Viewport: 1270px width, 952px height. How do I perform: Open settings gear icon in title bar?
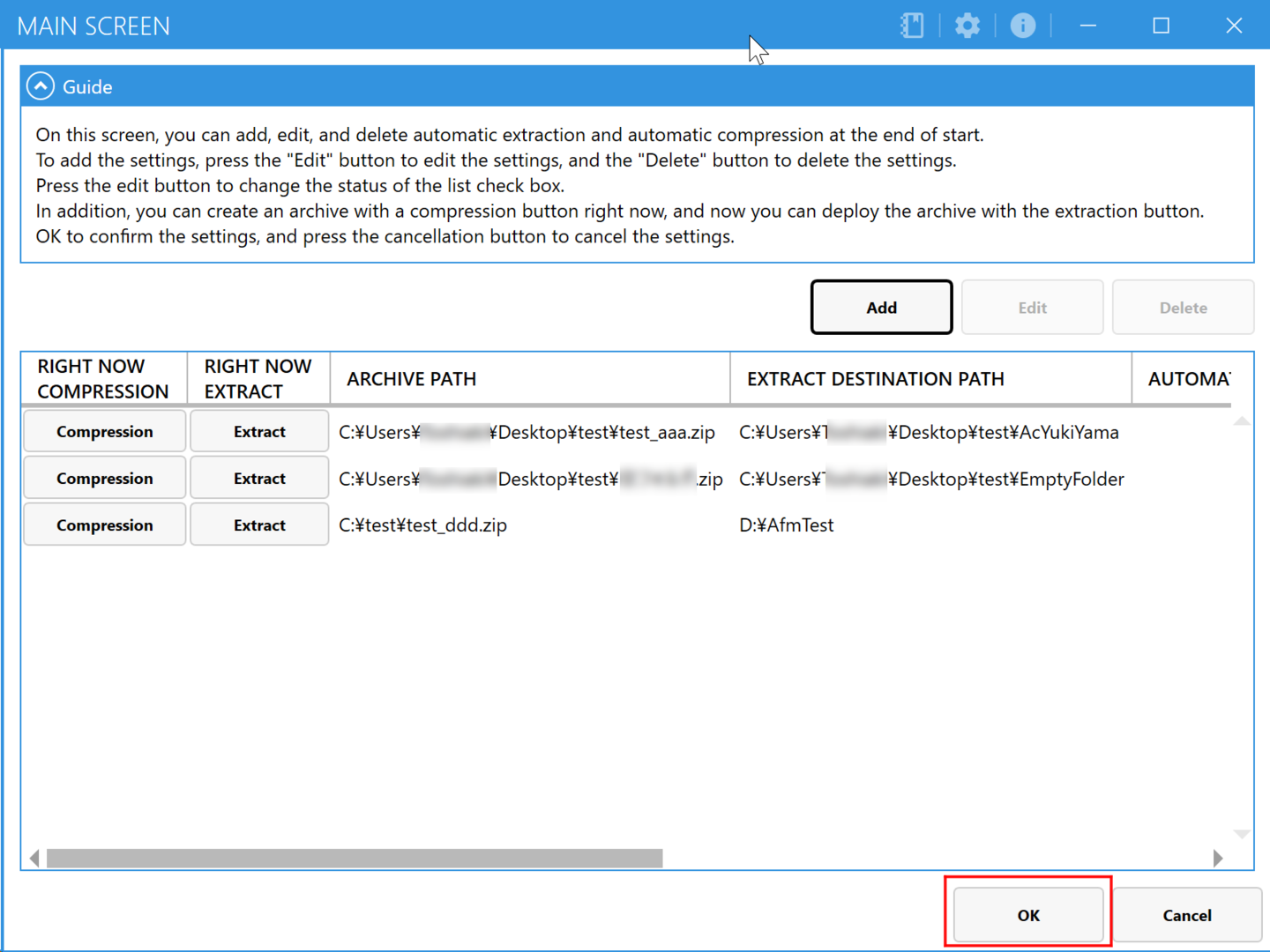(x=967, y=26)
